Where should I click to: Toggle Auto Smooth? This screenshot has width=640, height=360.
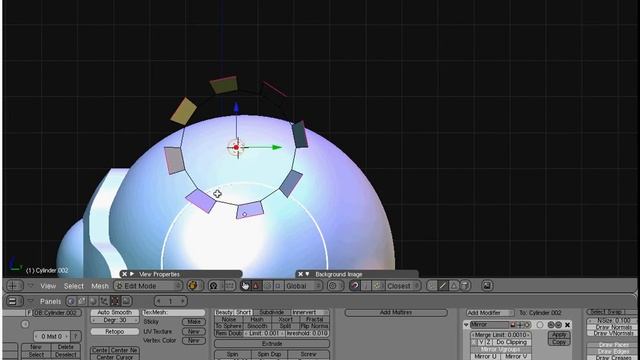coord(115,312)
